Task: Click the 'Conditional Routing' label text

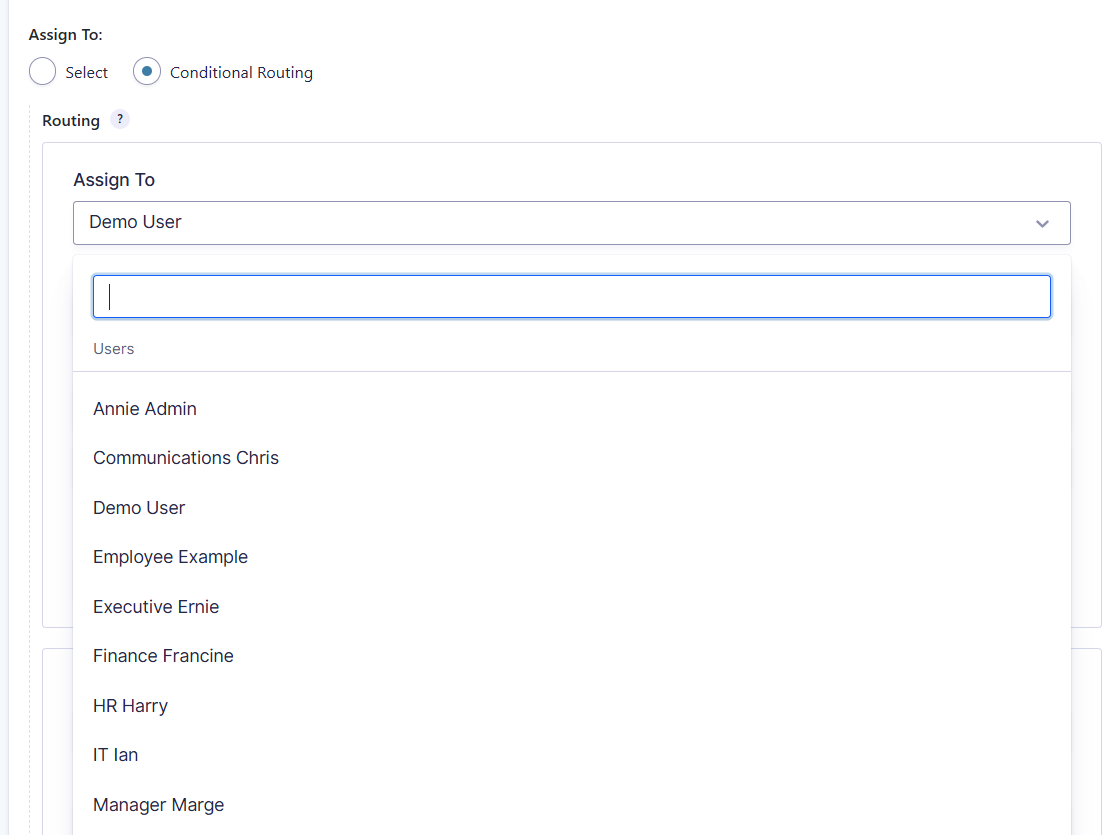Action: point(241,73)
